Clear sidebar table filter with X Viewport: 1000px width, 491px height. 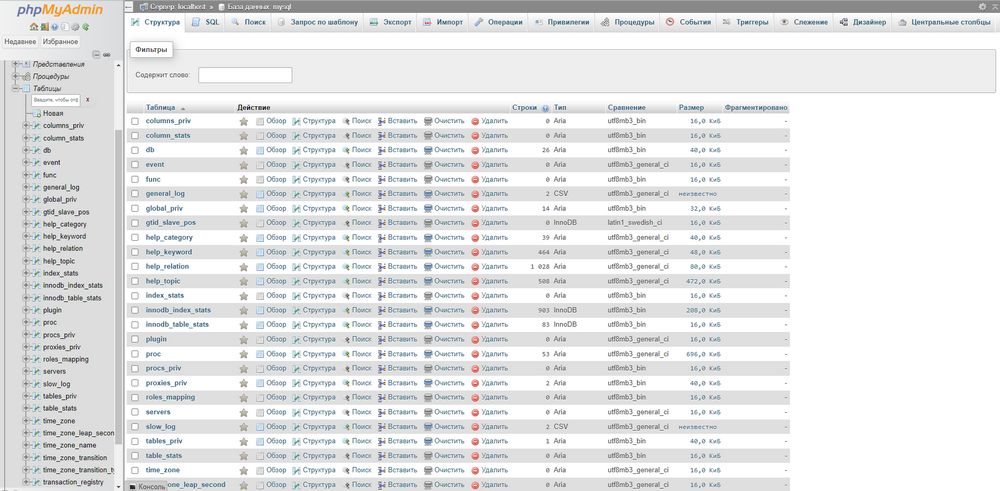pyautogui.click(x=88, y=100)
